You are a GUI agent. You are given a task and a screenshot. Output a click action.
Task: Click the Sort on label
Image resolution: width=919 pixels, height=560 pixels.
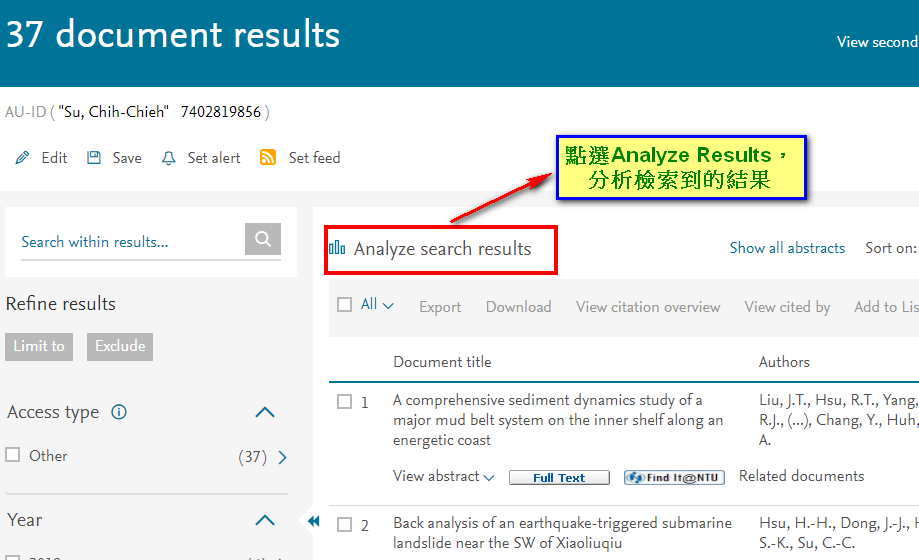891,248
